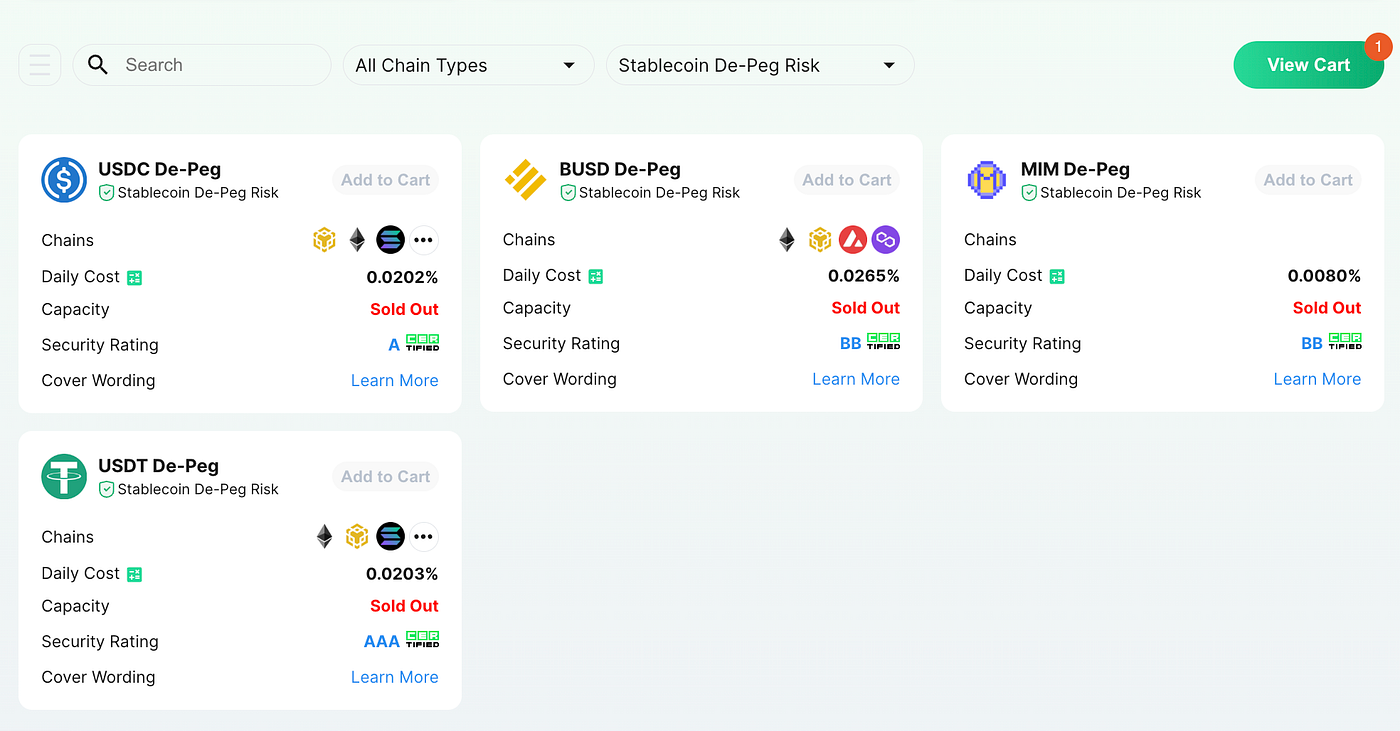Add USDT De-Peg to cart

coord(385,477)
